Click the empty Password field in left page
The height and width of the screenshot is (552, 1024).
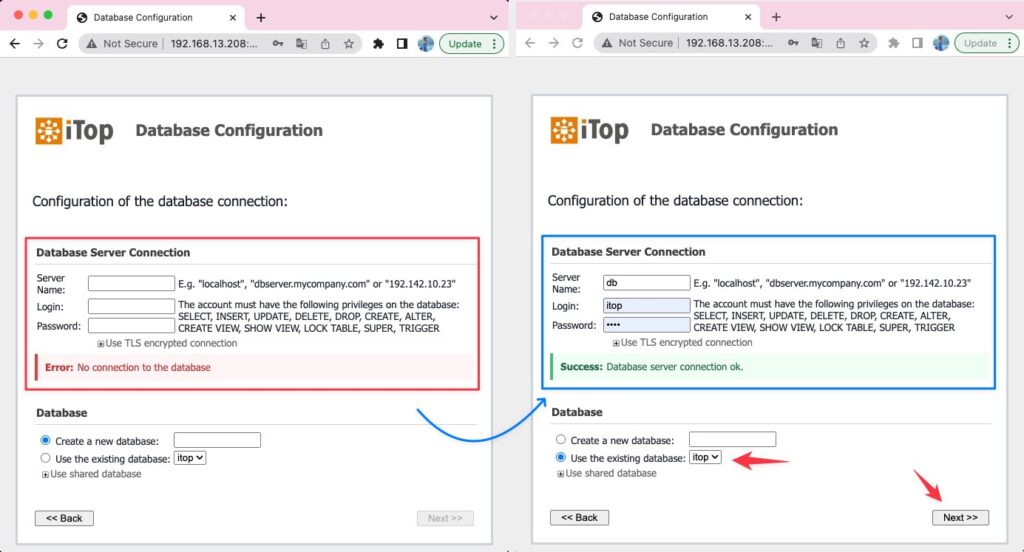[x=131, y=325]
